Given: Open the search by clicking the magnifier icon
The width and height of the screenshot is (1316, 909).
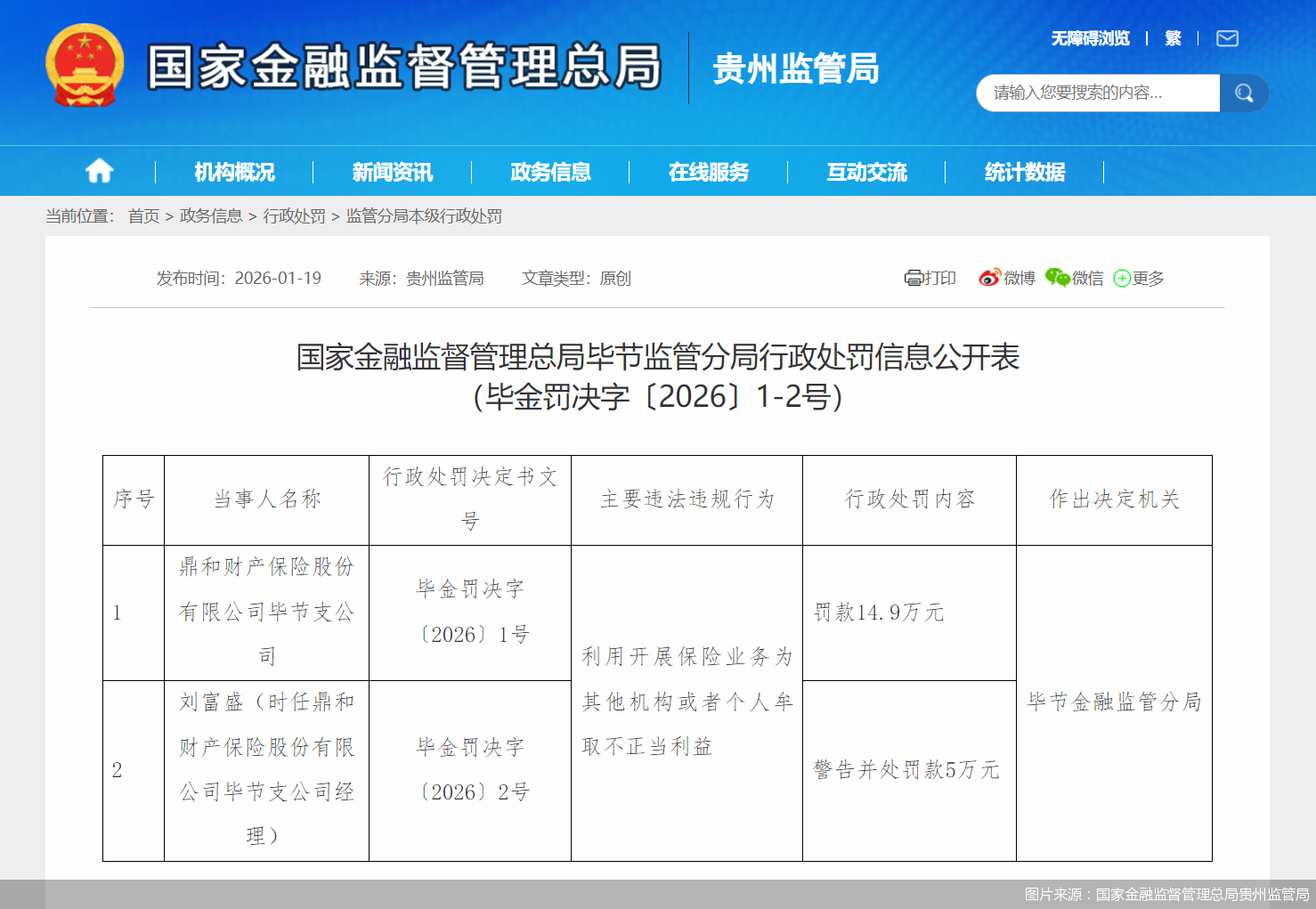Looking at the screenshot, I should coord(1243,93).
